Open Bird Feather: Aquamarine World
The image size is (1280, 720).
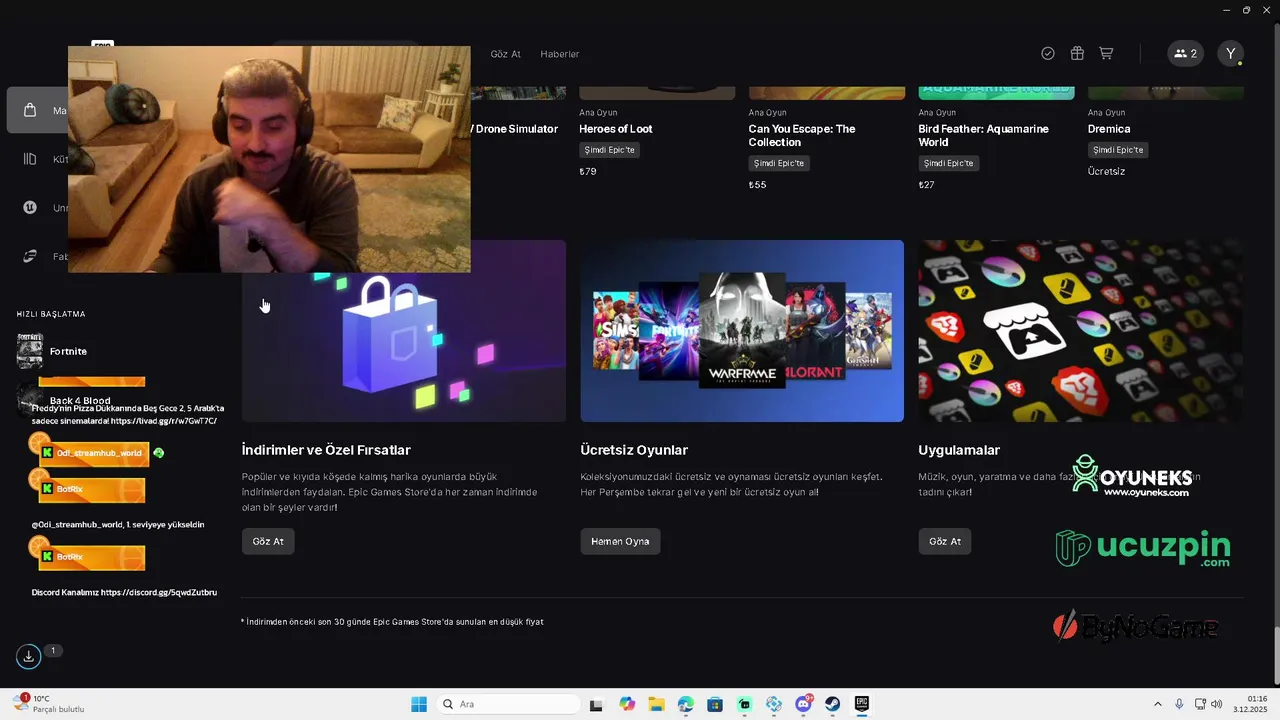pos(983,135)
